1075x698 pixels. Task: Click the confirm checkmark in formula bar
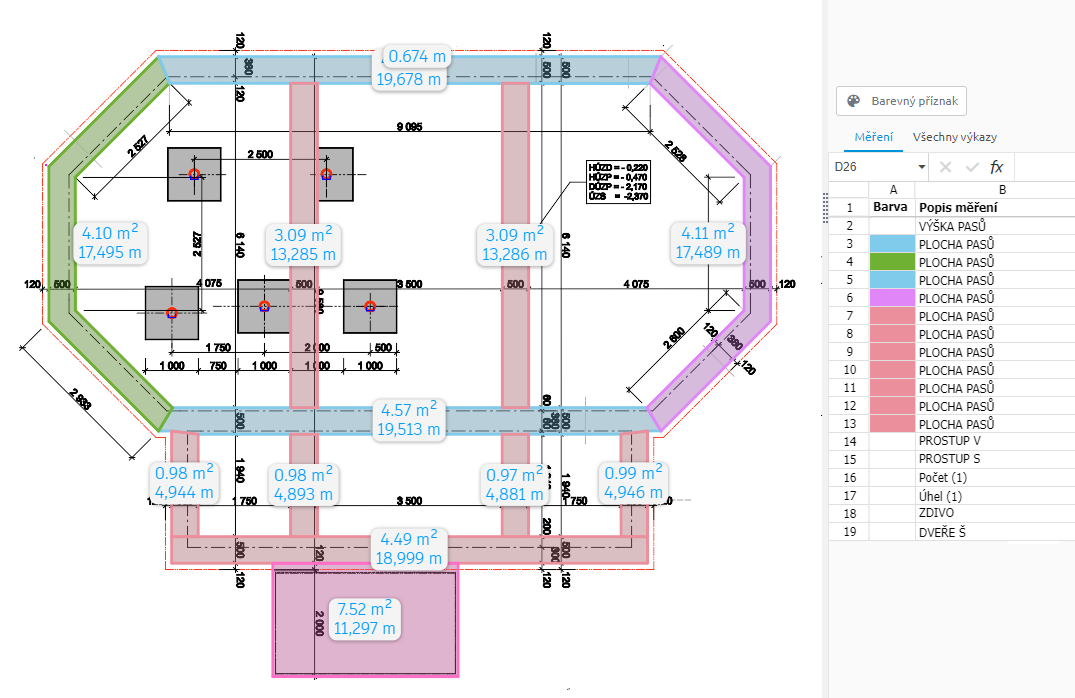970,167
